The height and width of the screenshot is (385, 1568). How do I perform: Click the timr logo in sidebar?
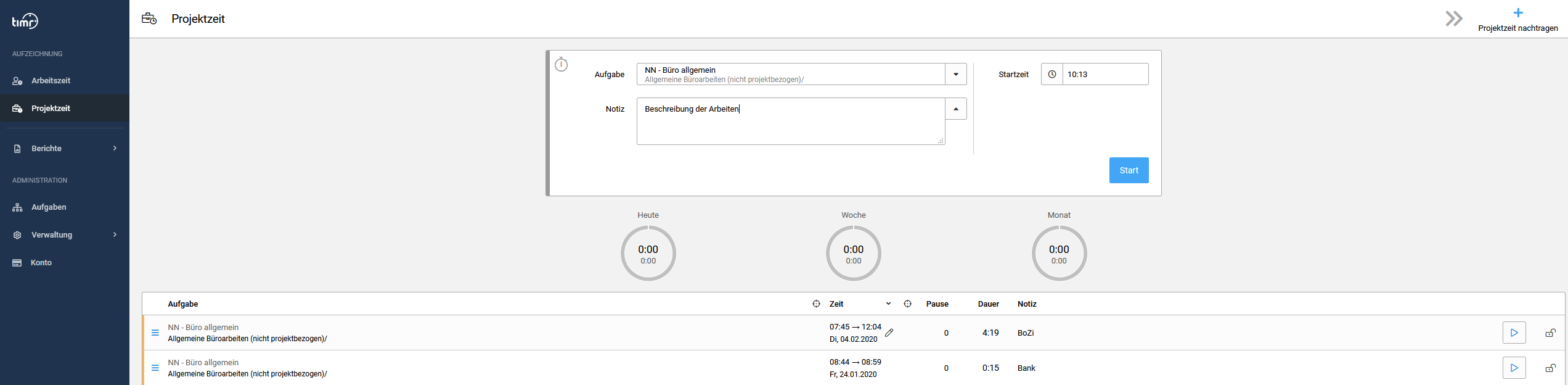pyautogui.click(x=25, y=21)
